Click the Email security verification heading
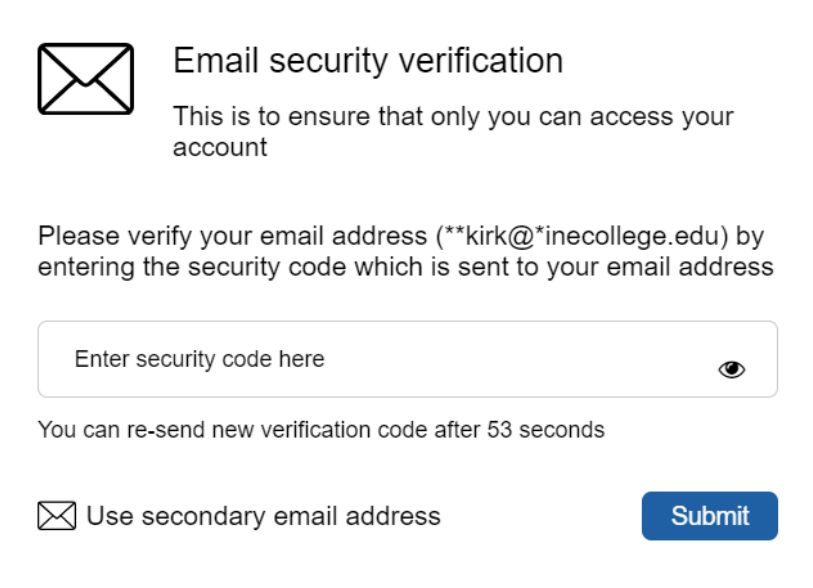Viewport: 813px width, 588px height. point(368,61)
